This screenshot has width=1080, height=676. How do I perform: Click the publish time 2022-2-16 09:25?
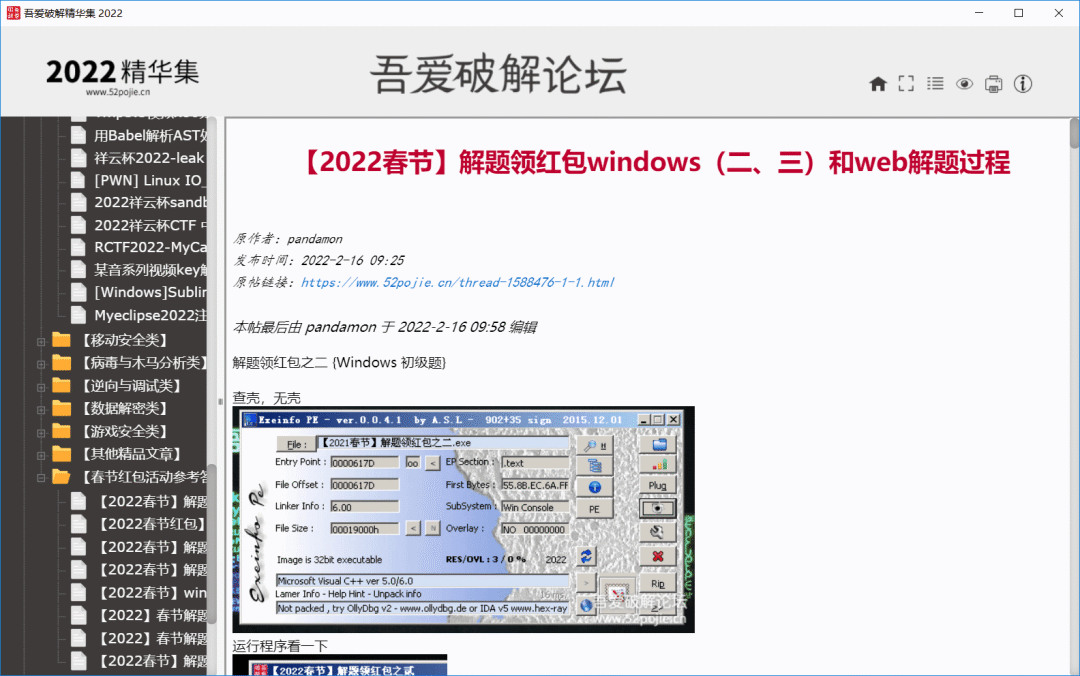click(318, 260)
